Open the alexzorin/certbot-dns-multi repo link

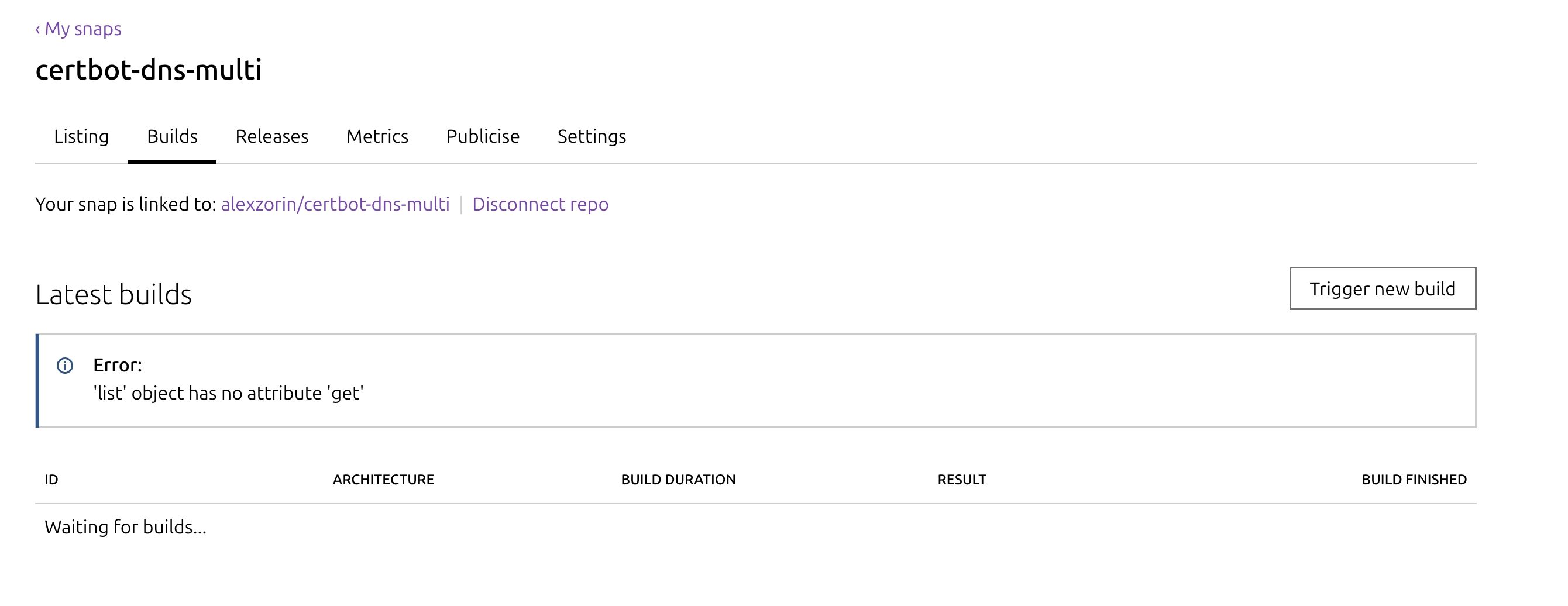[x=335, y=204]
